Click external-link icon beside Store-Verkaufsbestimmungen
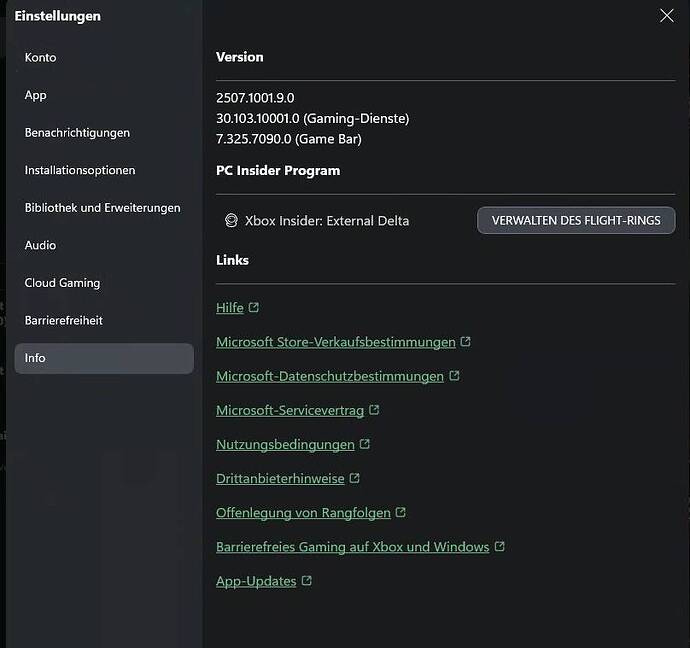 466,341
